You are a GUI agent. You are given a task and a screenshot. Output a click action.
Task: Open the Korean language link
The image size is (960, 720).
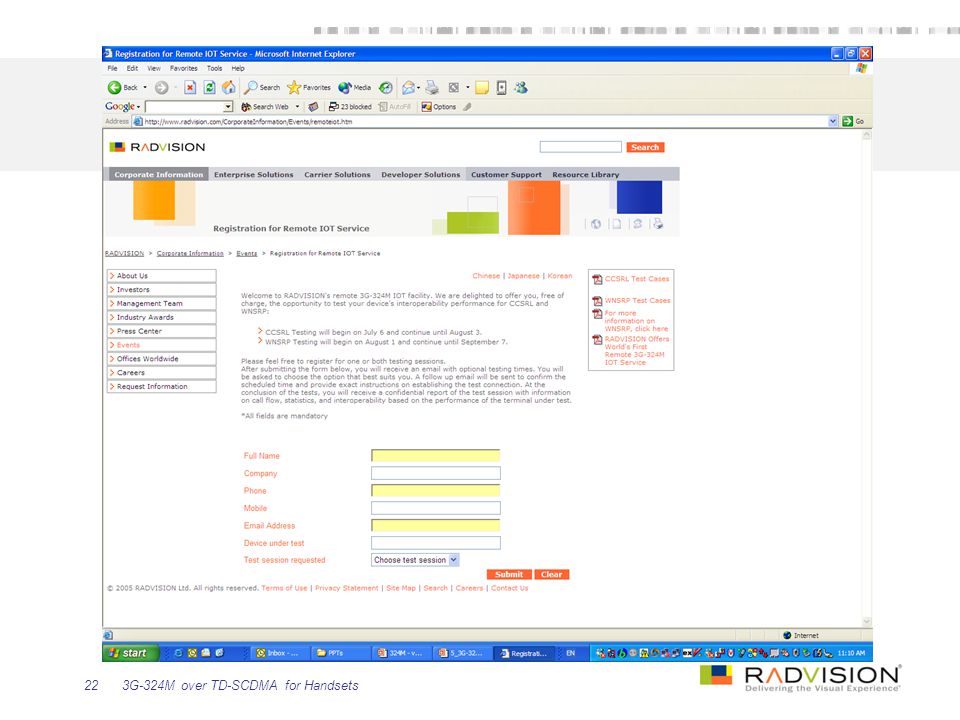[x=560, y=276]
